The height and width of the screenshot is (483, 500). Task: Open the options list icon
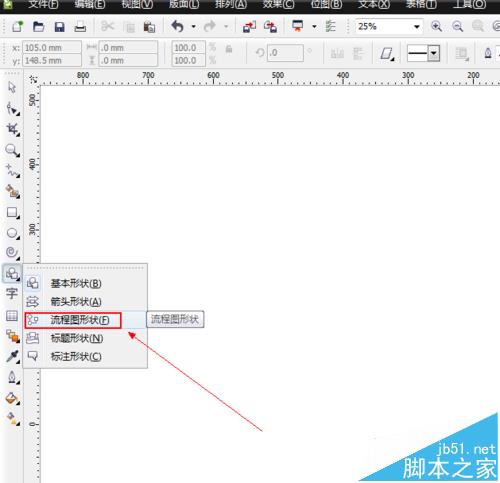coord(330,26)
